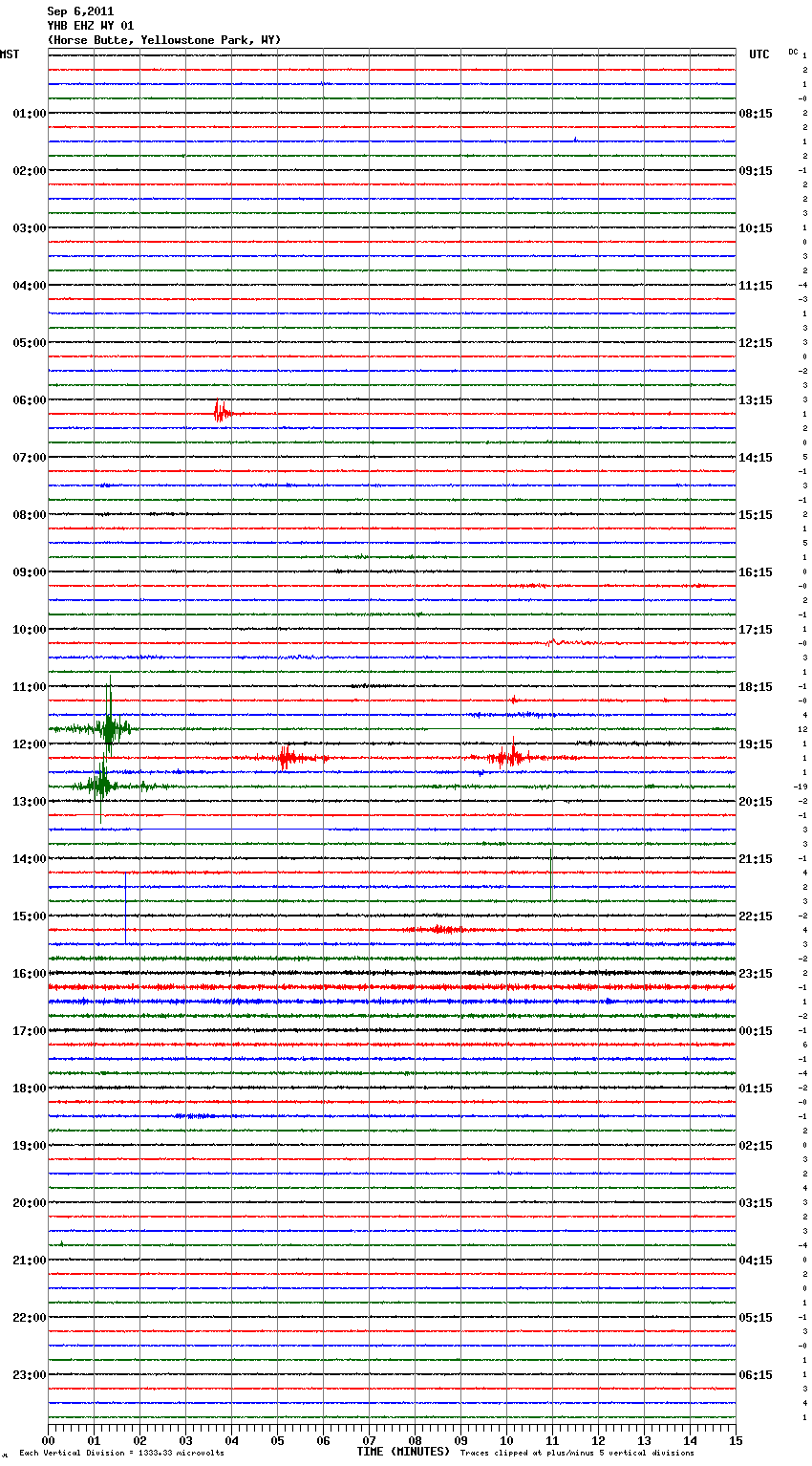Click the 17:15 UTC time label
The height and width of the screenshot is (1466, 812).
(x=756, y=630)
